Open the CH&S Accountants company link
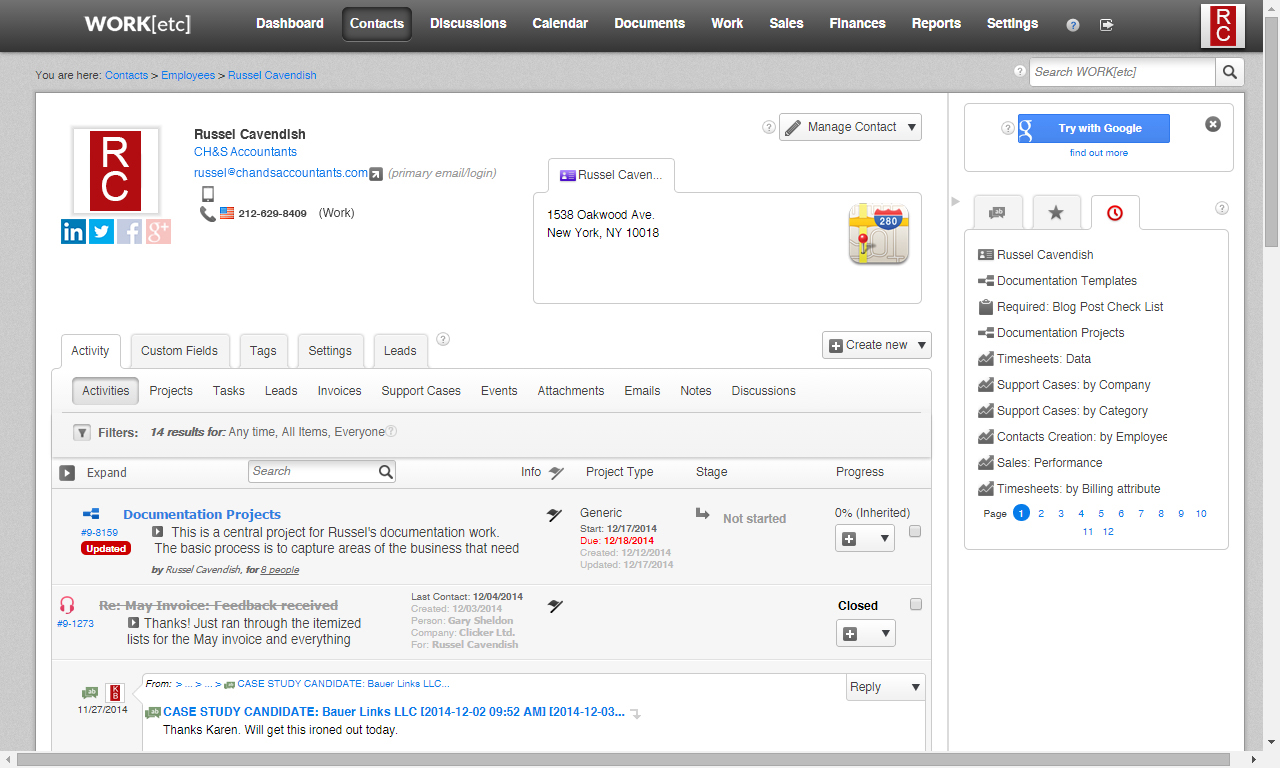The width and height of the screenshot is (1280, 768). [x=245, y=152]
